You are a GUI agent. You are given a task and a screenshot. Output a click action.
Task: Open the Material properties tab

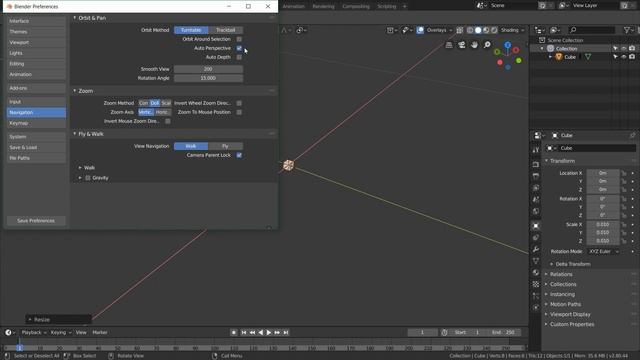[536, 272]
